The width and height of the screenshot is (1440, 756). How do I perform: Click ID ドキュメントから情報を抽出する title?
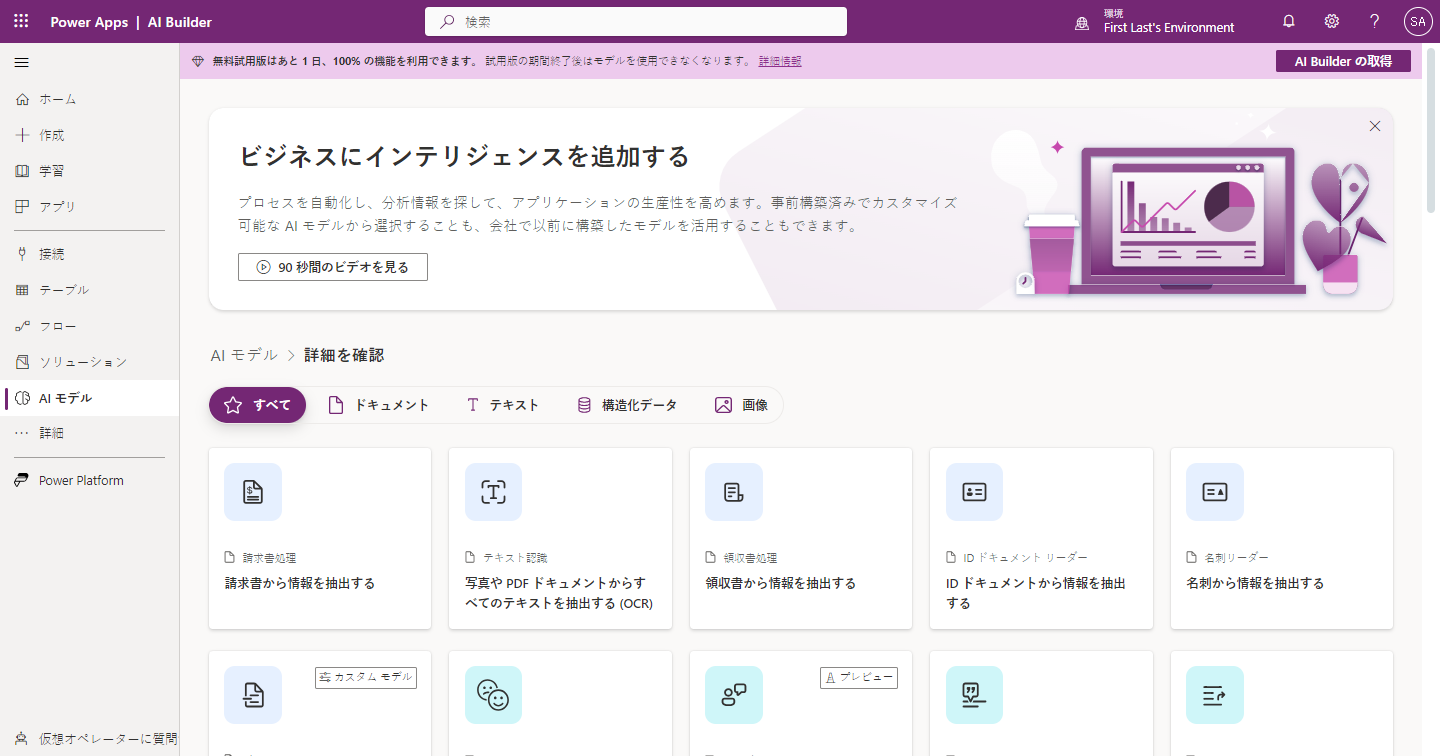point(1036,593)
